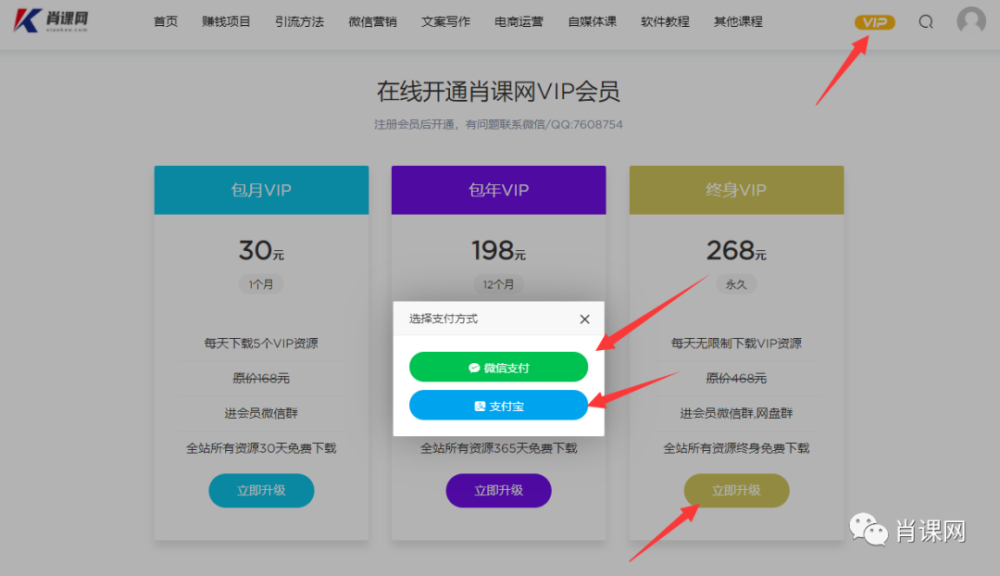Click the 永久 duration badge
This screenshot has width=1000, height=576.
[x=736, y=284]
